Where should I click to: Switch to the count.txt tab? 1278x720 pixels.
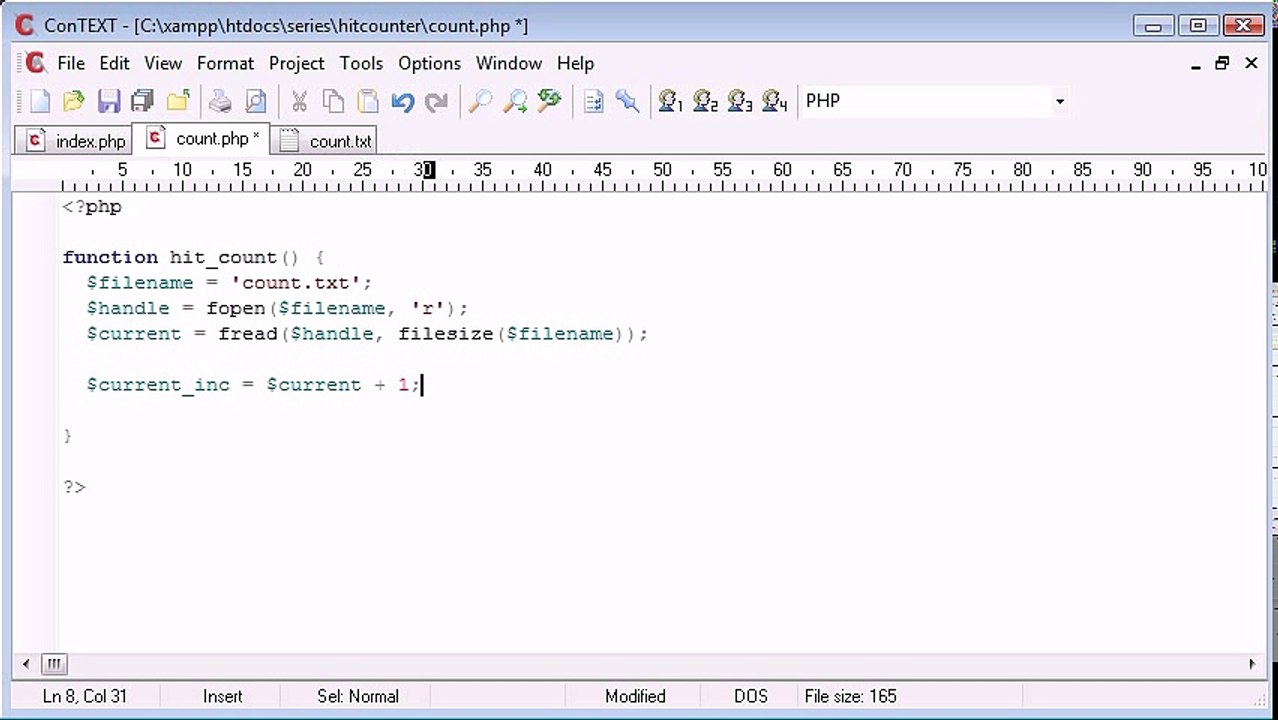click(x=326, y=141)
